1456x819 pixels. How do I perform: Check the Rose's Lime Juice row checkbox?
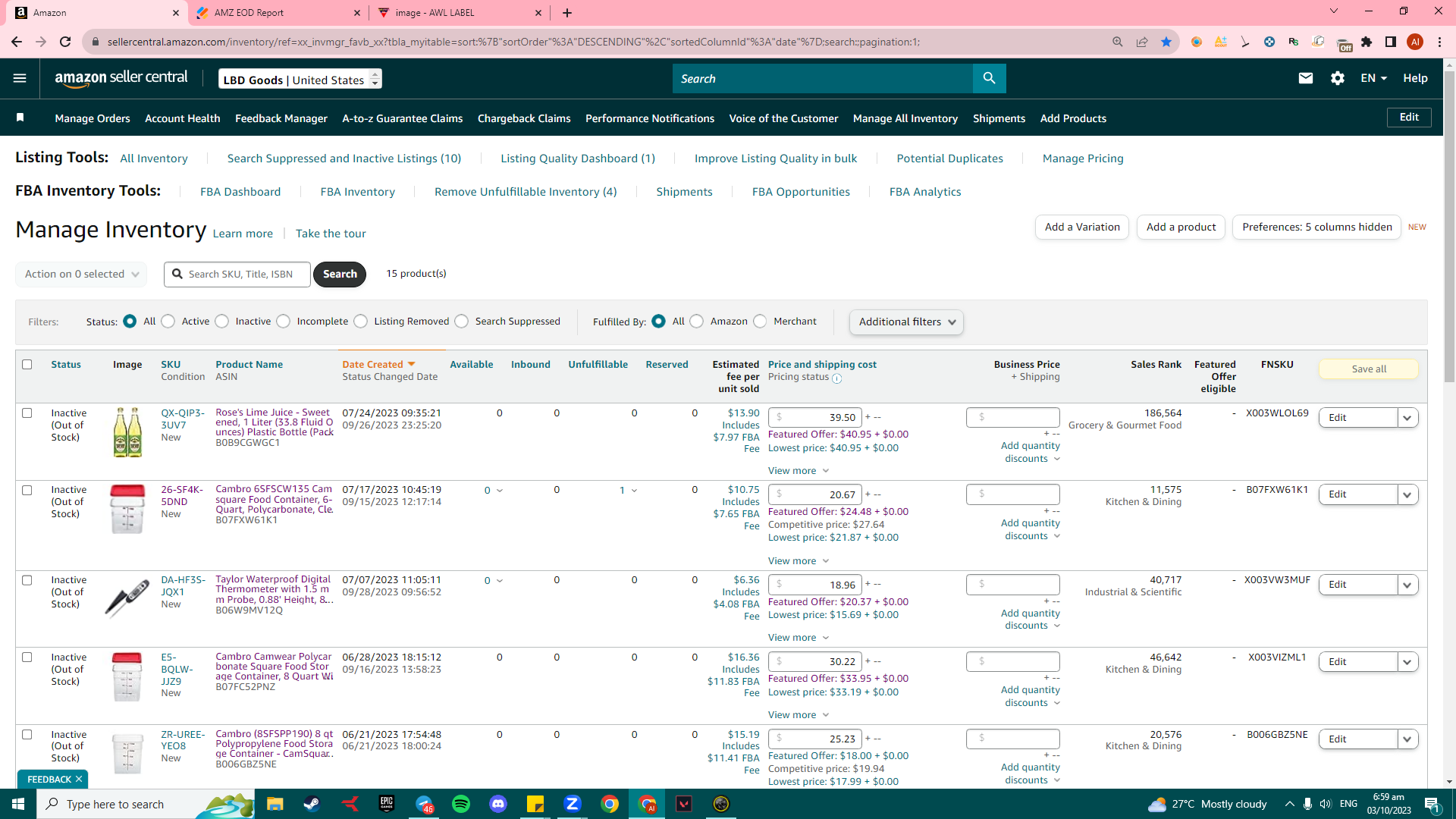[27, 413]
